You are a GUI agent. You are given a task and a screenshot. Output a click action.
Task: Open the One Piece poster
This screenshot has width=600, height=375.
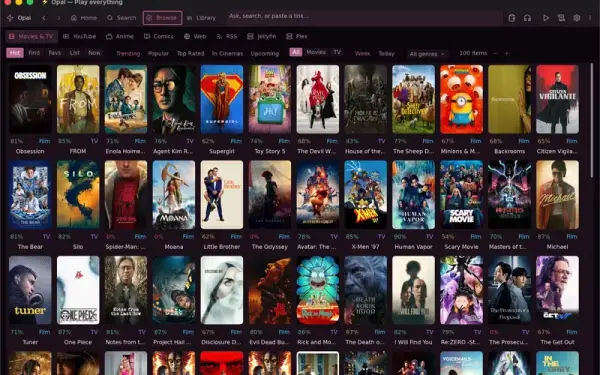(x=78, y=290)
